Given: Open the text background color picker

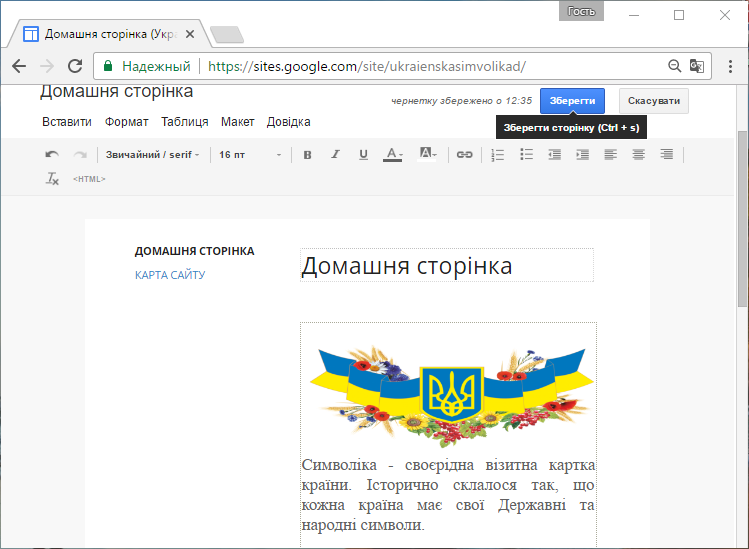Looking at the screenshot, I should coord(427,154).
